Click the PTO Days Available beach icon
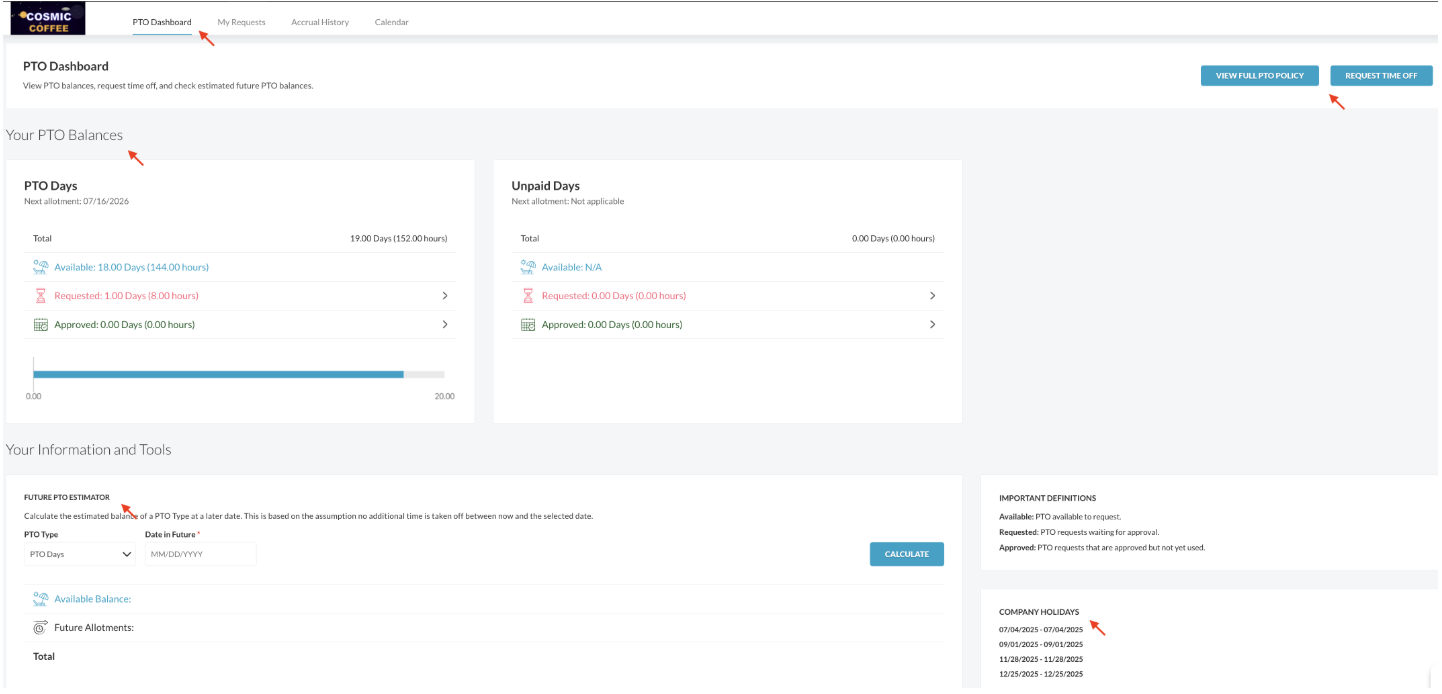Screen dimensions: 1442x694 (41, 267)
